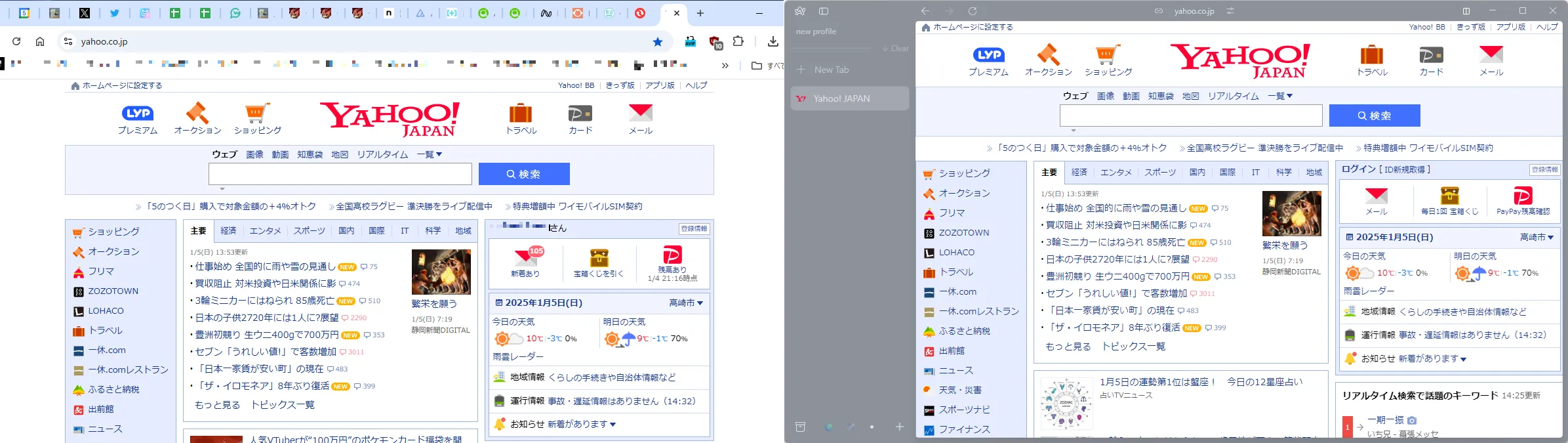Viewport: 1568px width, 443px height.
Task: Open Chrome extensions puzzle icon
Action: coord(738,41)
